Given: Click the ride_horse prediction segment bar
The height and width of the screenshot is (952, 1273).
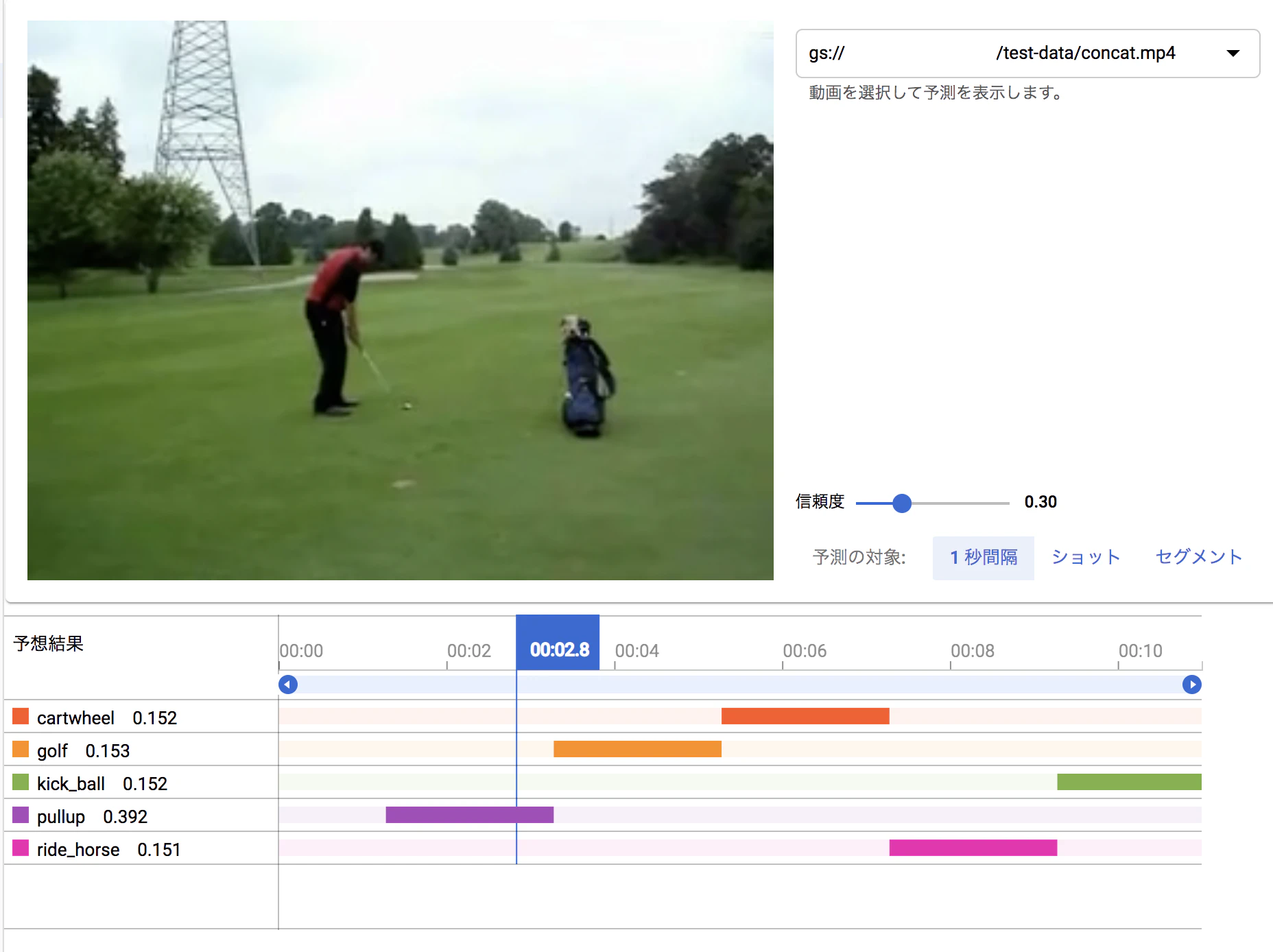Looking at the screenshot, I should (973, 848).
